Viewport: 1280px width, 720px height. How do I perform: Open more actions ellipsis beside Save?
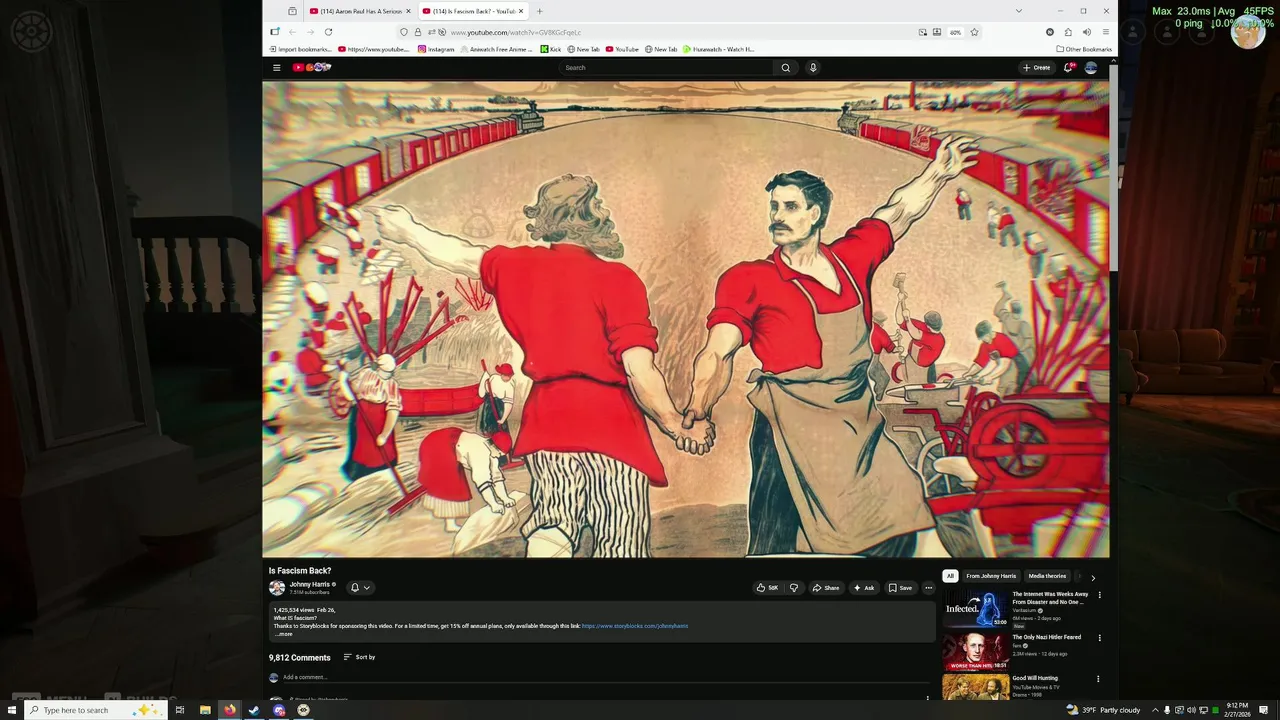tap(928, 588)
